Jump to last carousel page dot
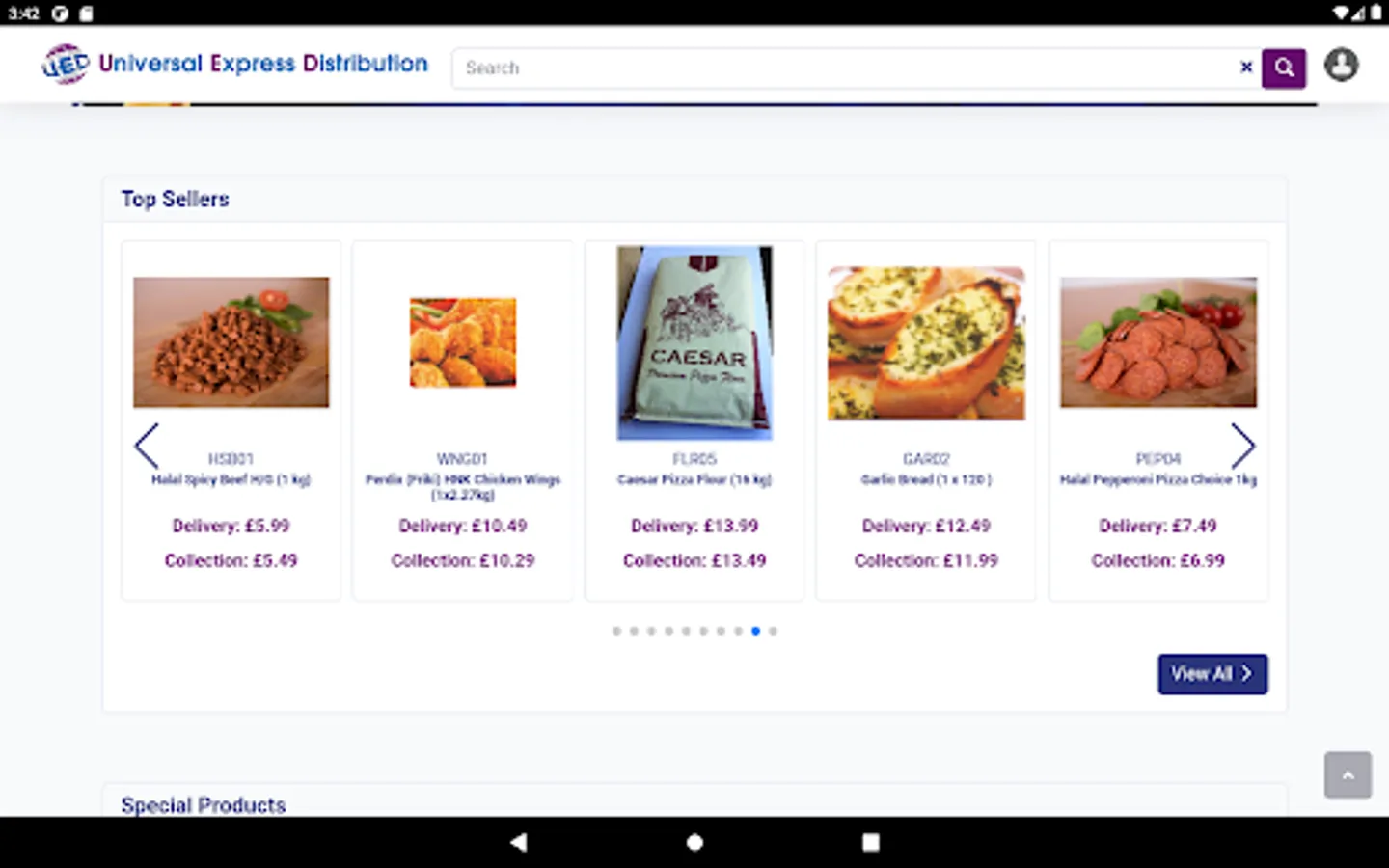Screen dimensions: 1389x868 tap(773, 631)
